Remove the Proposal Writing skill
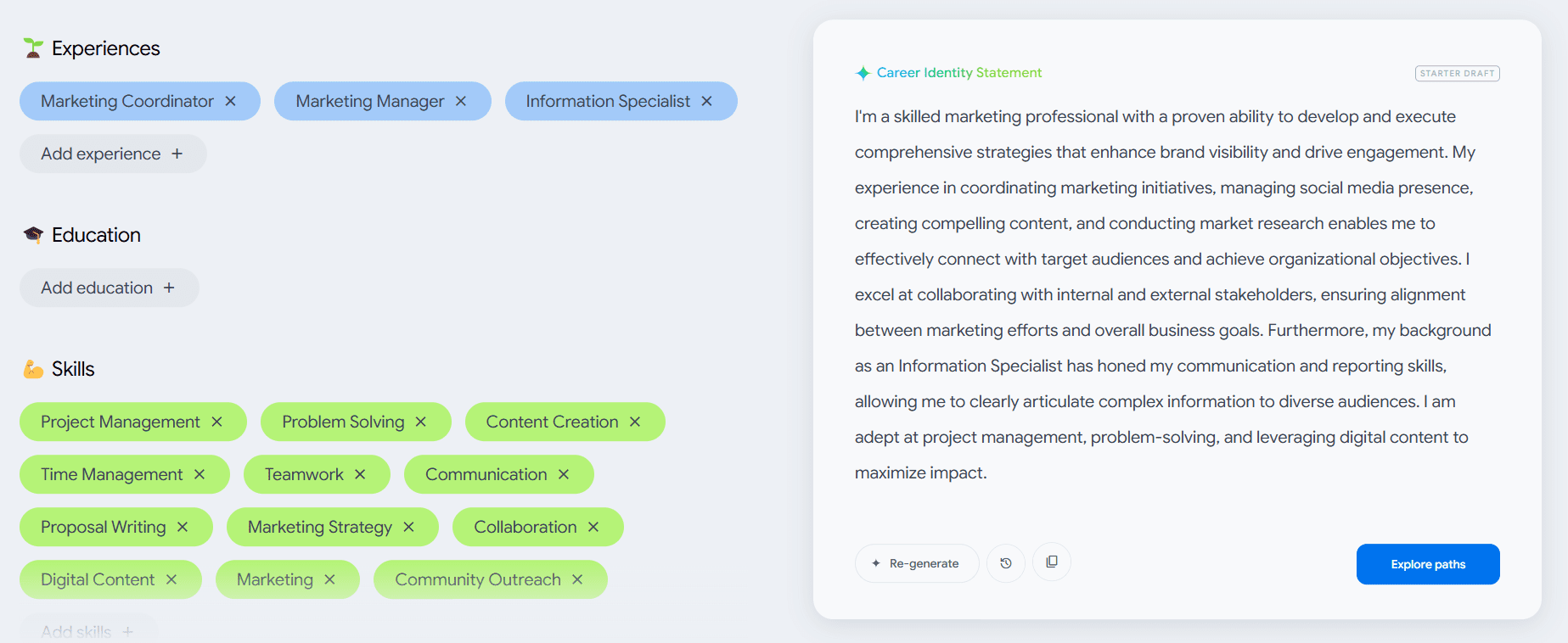This screenshot has width=1568, height=643. coord(183,527)
